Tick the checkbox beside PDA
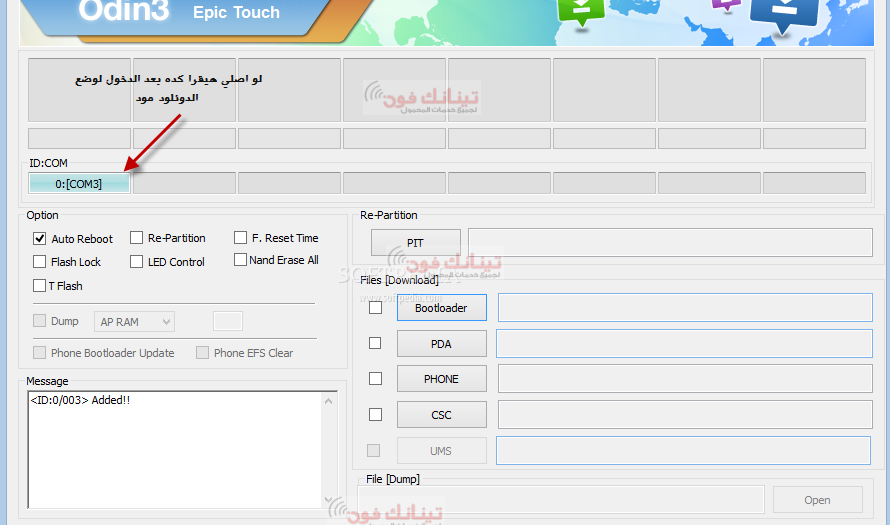This screenshot has height=525, width=890. point(375,343)
